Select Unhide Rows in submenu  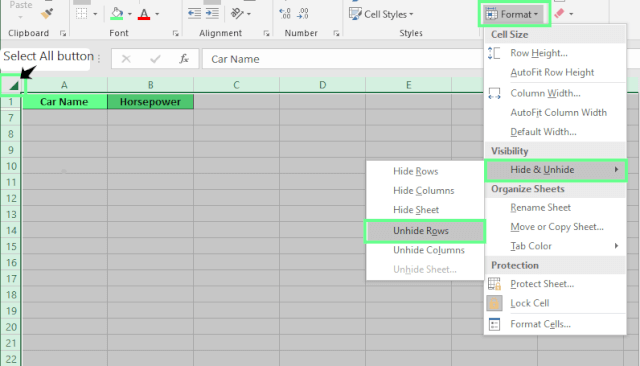tap(425, 231)
